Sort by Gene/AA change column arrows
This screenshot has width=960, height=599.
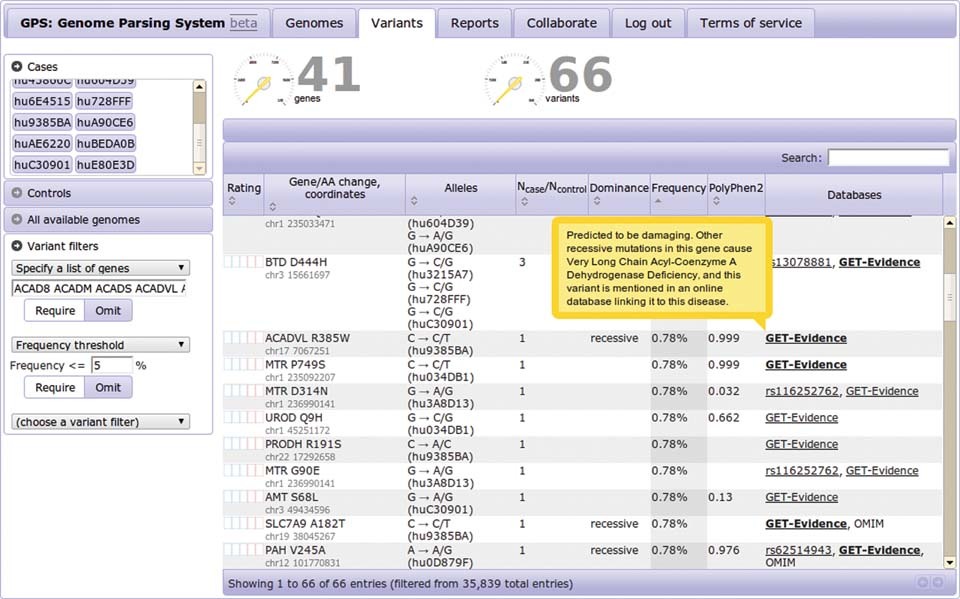[272, 207]
